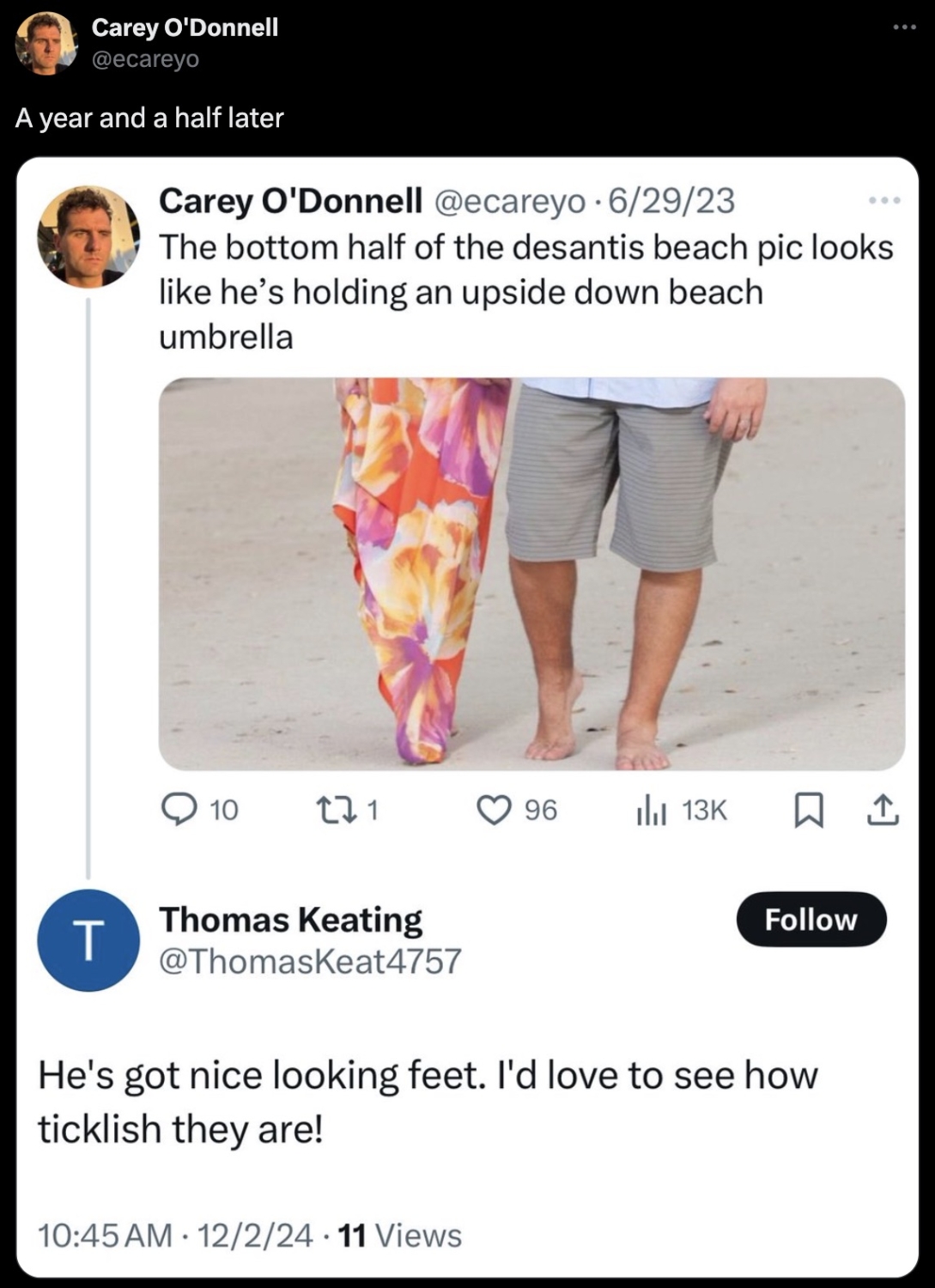Click the share upload icon
The height and width of the screenshot is (1288, 935).
pos(883,810)
